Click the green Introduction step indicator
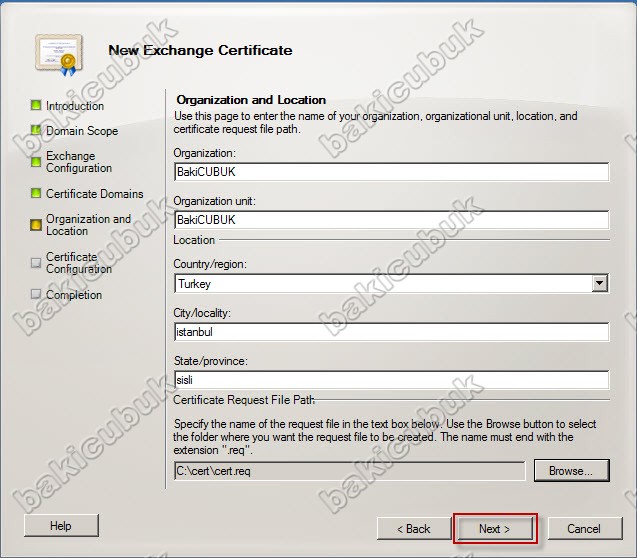Viewport: 637px width, 558px height. click(36, 105)
